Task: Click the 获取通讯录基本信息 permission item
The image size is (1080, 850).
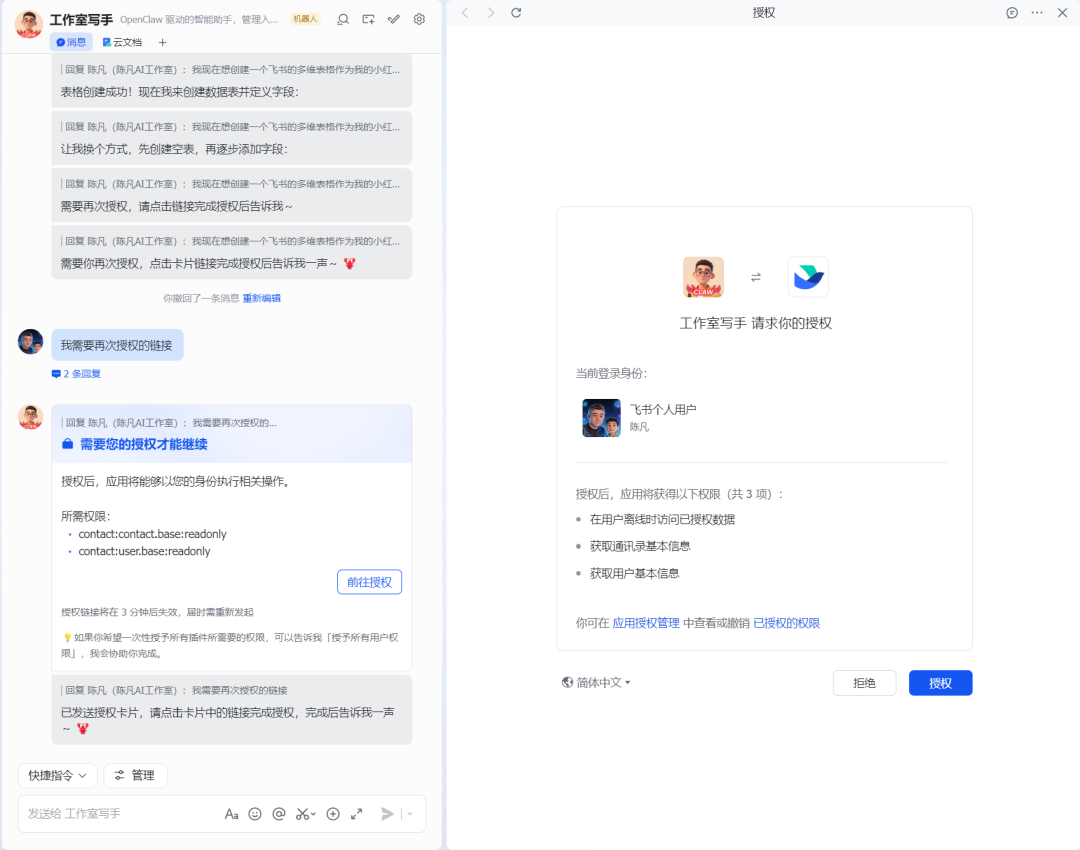Action: [640, 546]
